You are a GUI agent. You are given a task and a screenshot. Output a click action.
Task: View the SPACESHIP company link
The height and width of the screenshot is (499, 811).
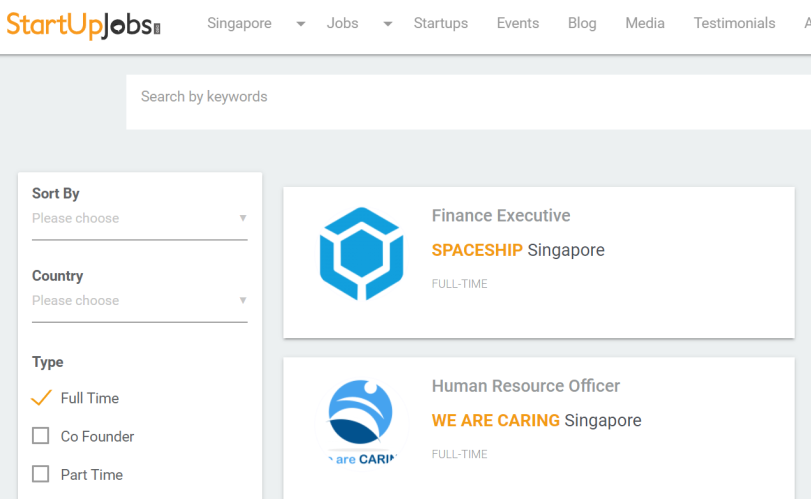coord(477,250)
